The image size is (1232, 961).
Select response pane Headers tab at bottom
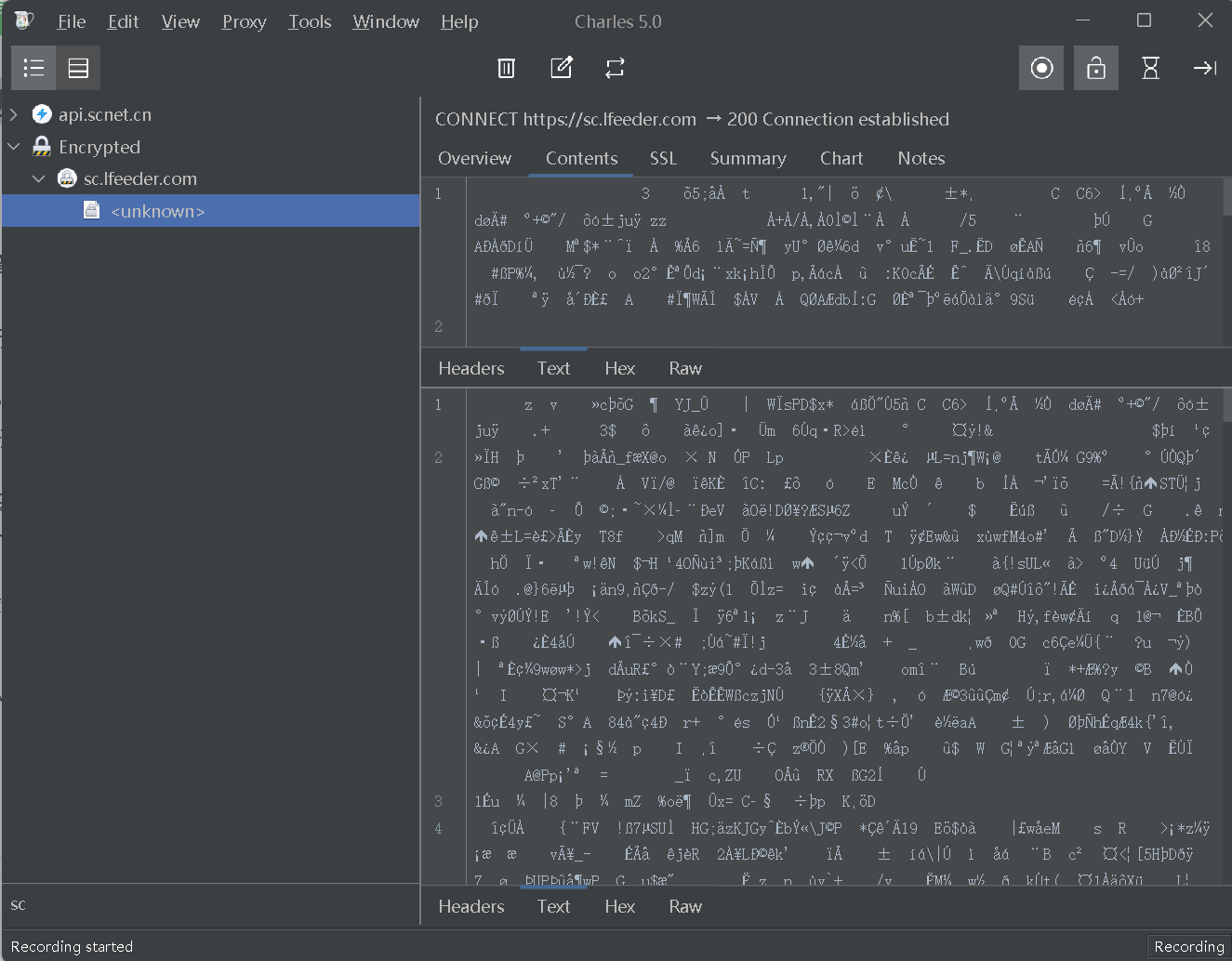coord(471,906)
